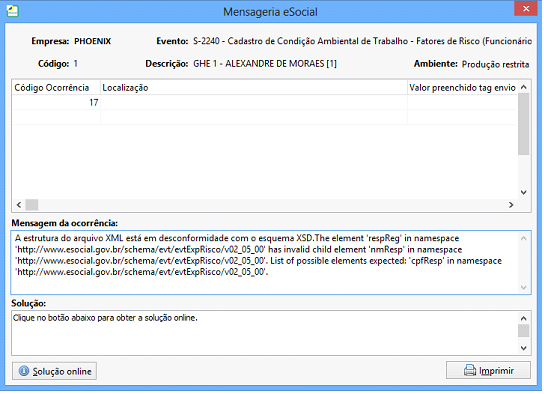Click the Mensagem da ocorrência scroll down arrow
The image size is (544, 394).
tap(524, 288)
